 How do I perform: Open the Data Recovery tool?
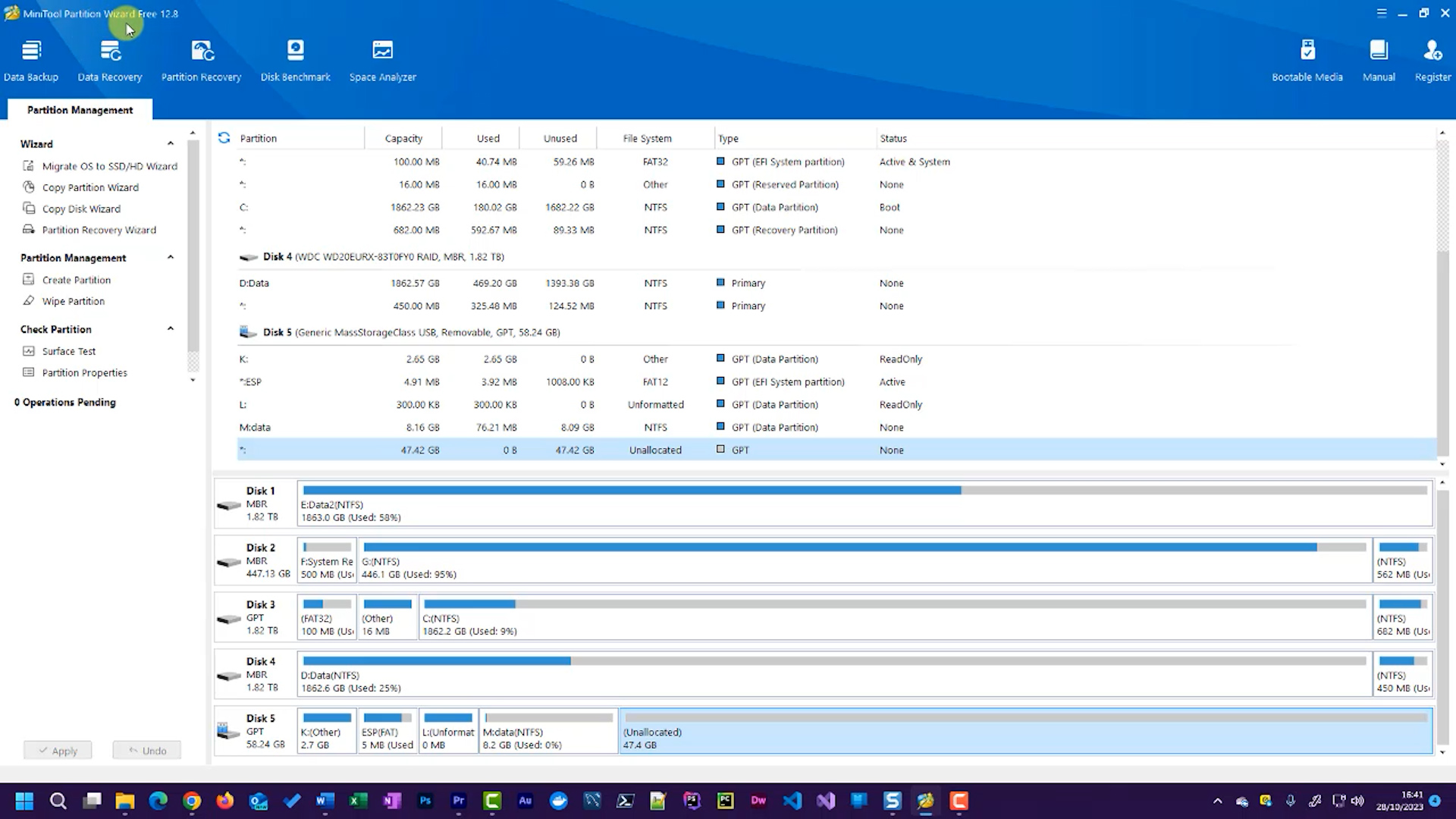(x=109, y=59)
